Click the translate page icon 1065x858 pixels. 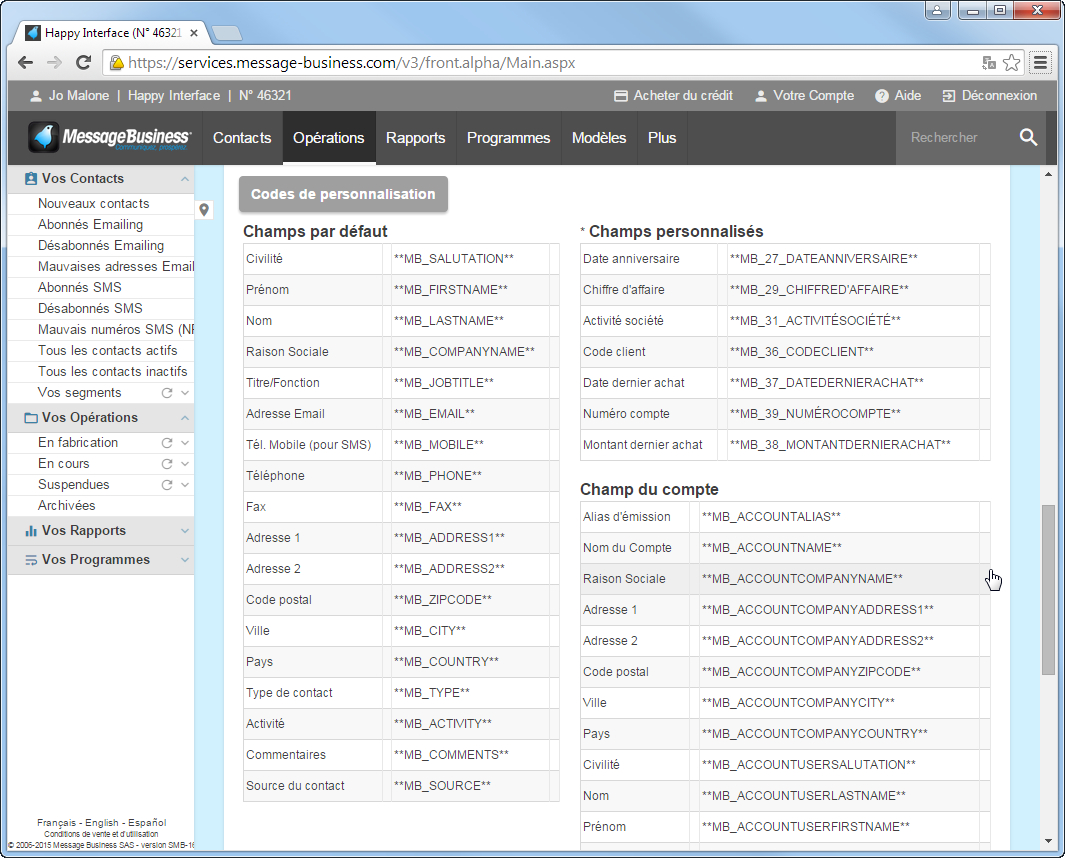pyautogui.click(x=989, y=62)
